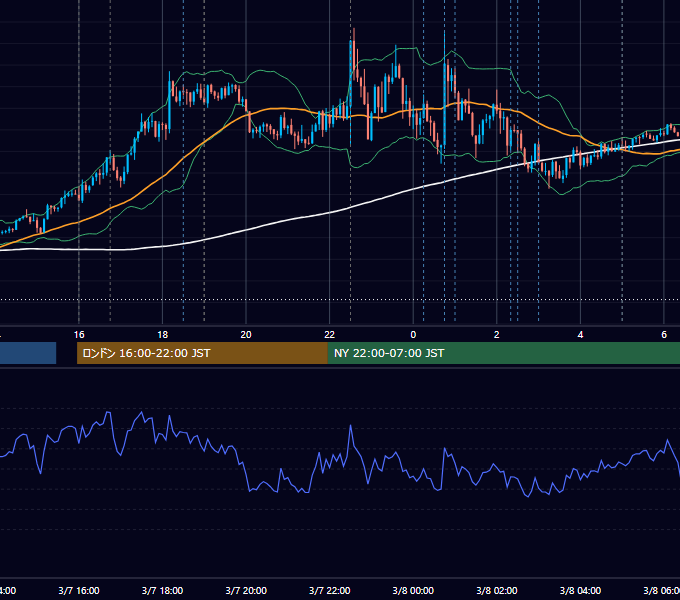
Task: Click the hour label '2' on price chart axis
Action: (x=497, y=335)
